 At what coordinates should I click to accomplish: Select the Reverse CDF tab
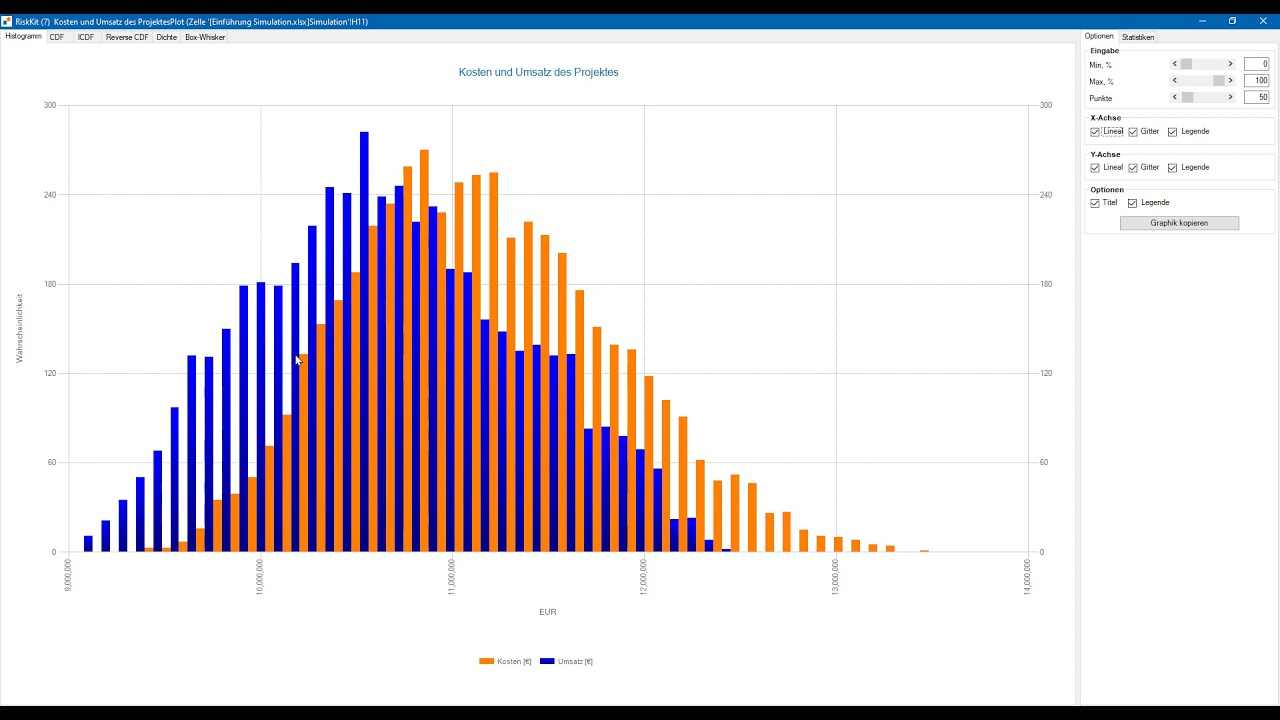coord(127,37)
